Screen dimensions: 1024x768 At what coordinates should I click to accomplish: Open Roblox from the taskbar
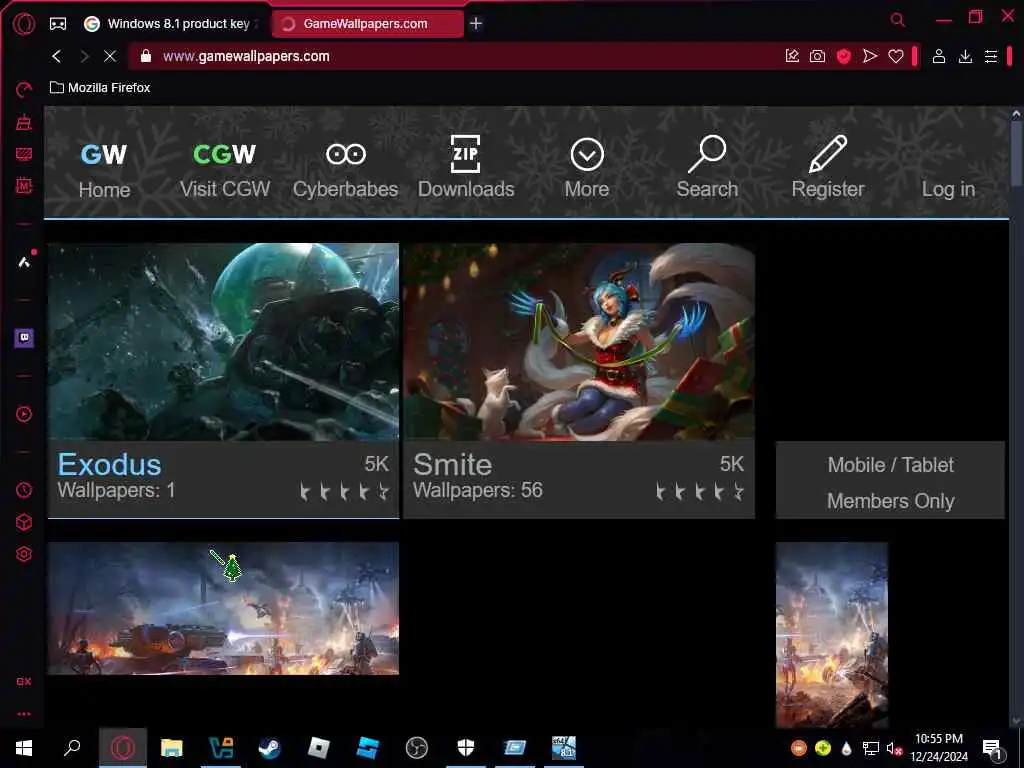point(319,748)
